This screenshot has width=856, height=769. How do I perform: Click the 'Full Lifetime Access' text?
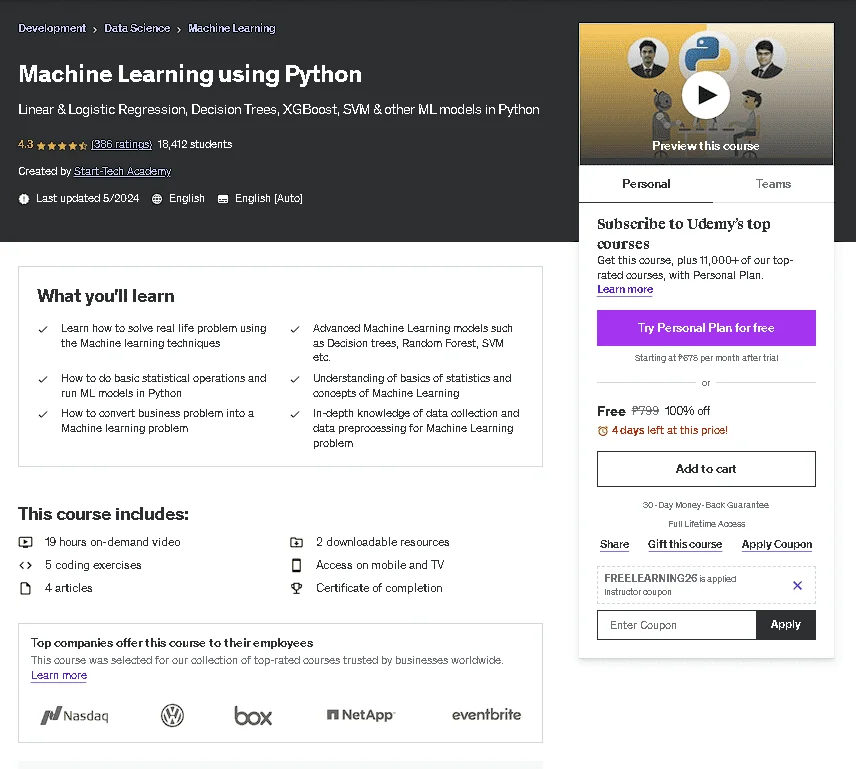(706, 524)
